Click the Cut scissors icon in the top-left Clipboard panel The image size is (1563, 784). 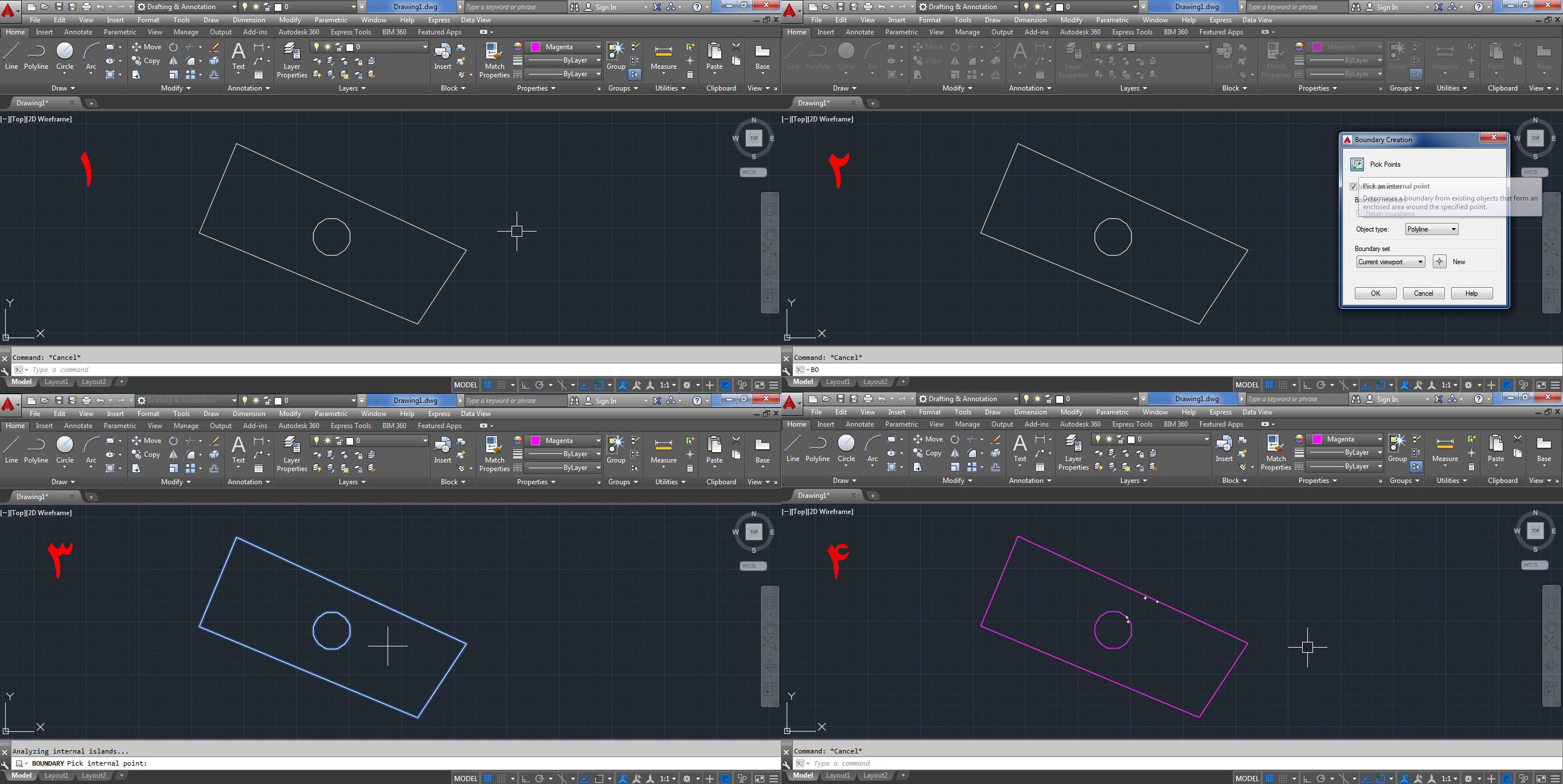(736, 46)
